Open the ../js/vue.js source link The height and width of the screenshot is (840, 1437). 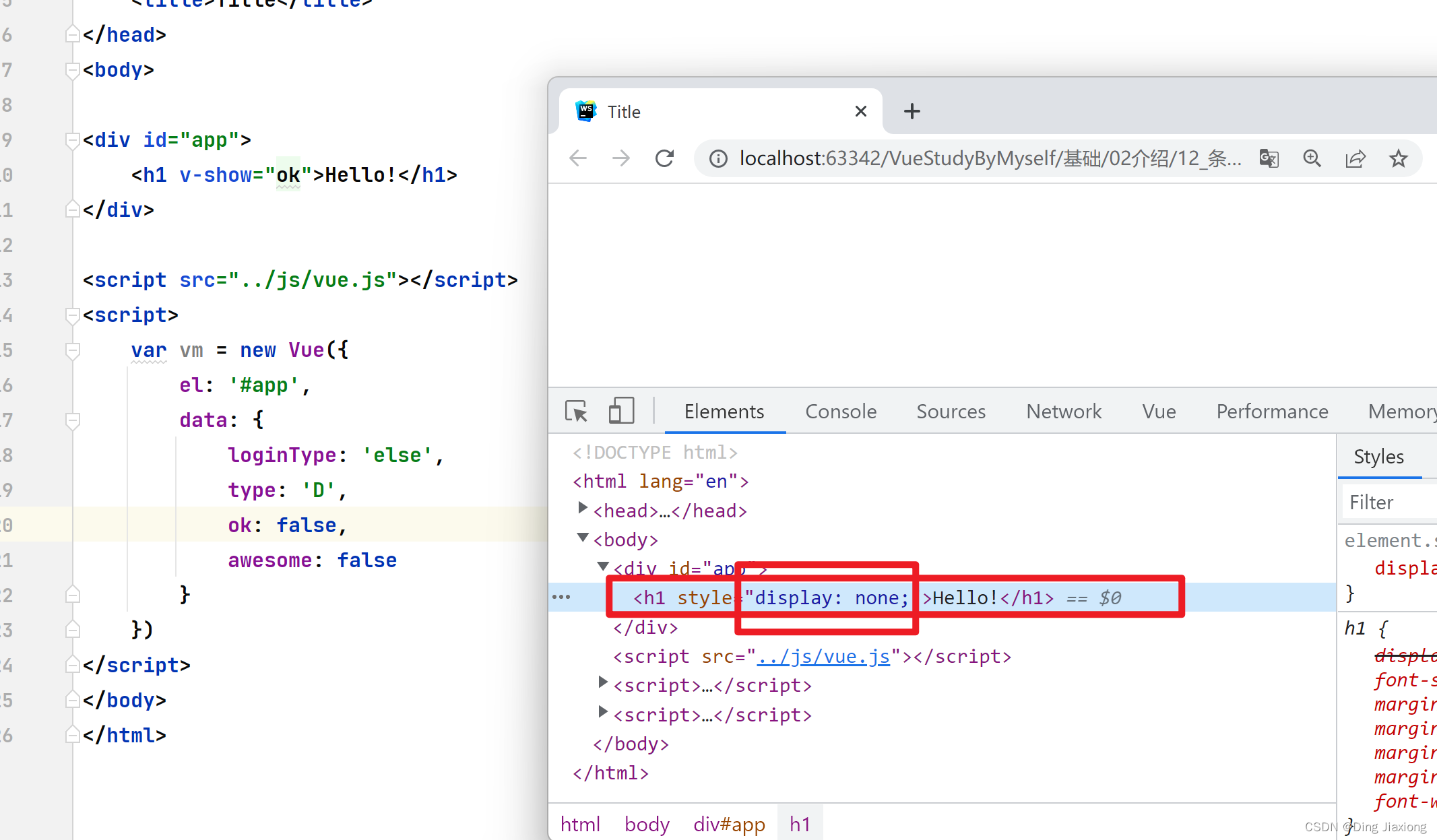tap(823, 656)
